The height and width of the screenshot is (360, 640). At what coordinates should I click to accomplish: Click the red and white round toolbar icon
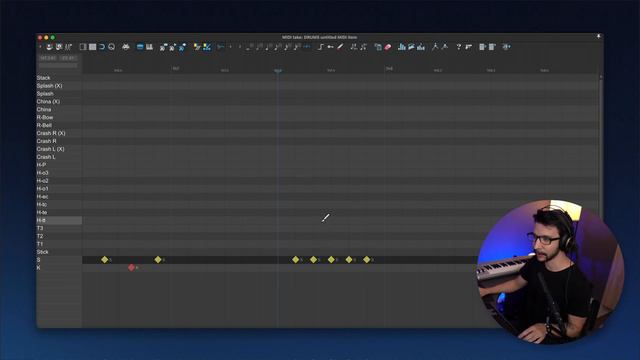[x=49, y=47]
